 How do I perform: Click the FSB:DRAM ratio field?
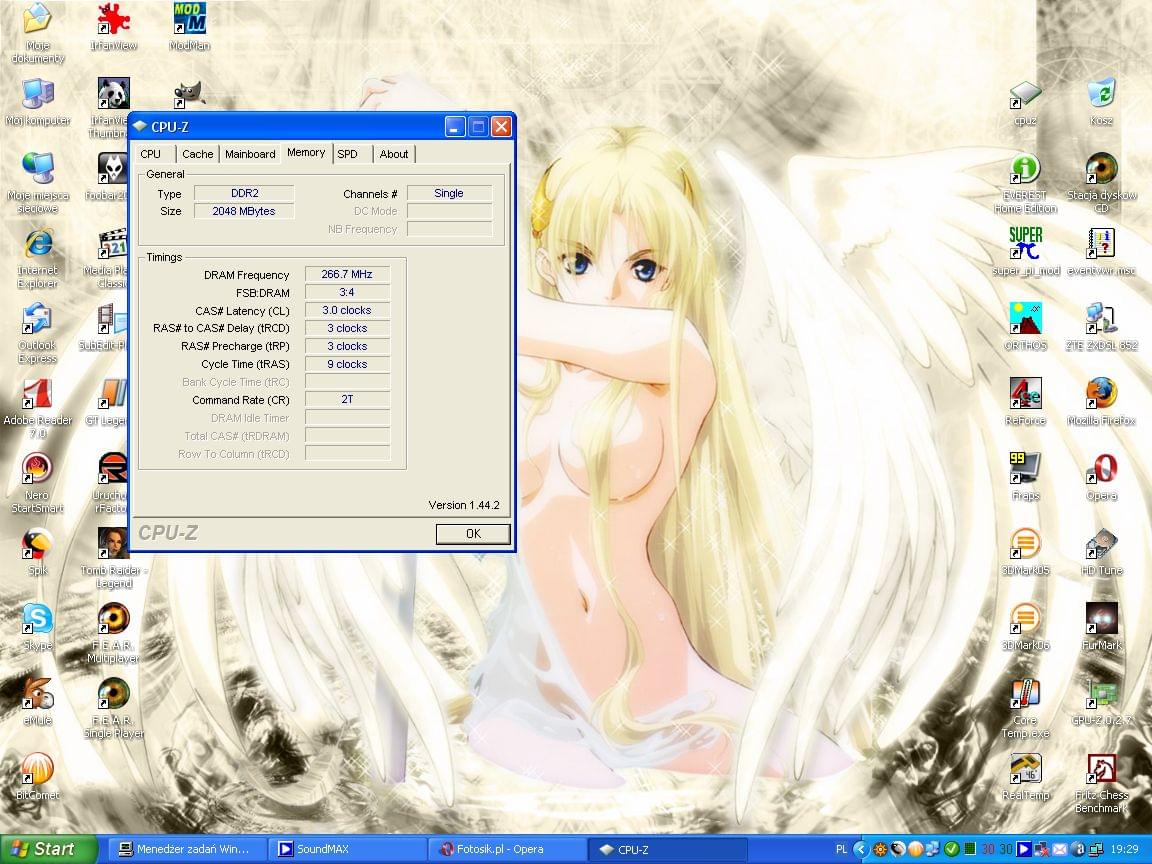(347, 292)
